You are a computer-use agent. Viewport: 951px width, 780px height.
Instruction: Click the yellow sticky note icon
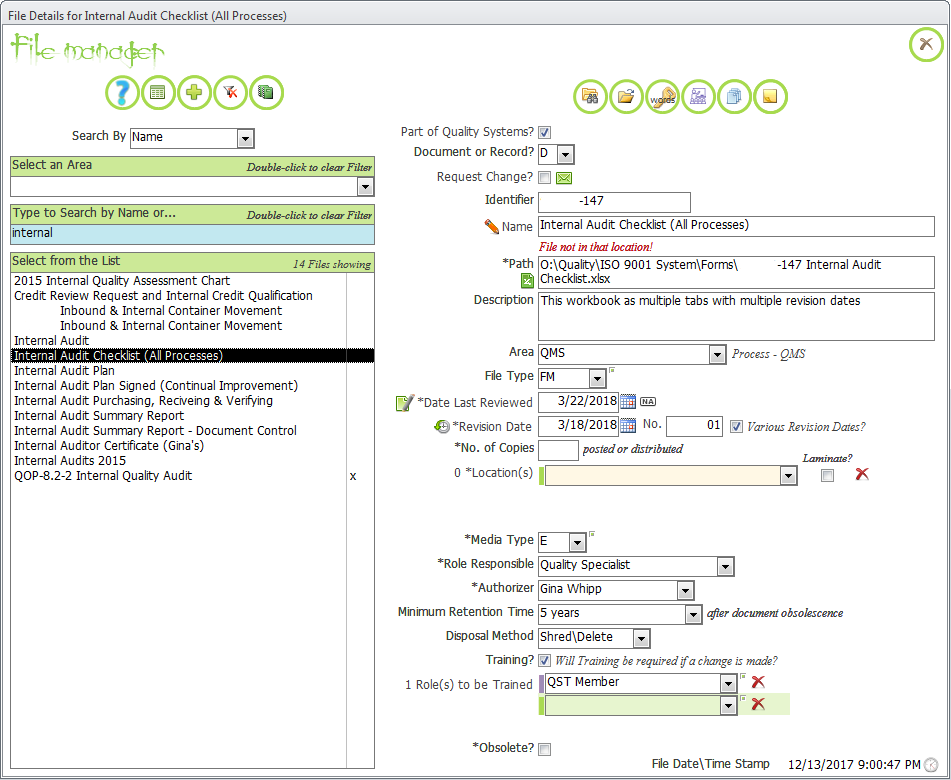pyautogui.click(x=770, y=96)
